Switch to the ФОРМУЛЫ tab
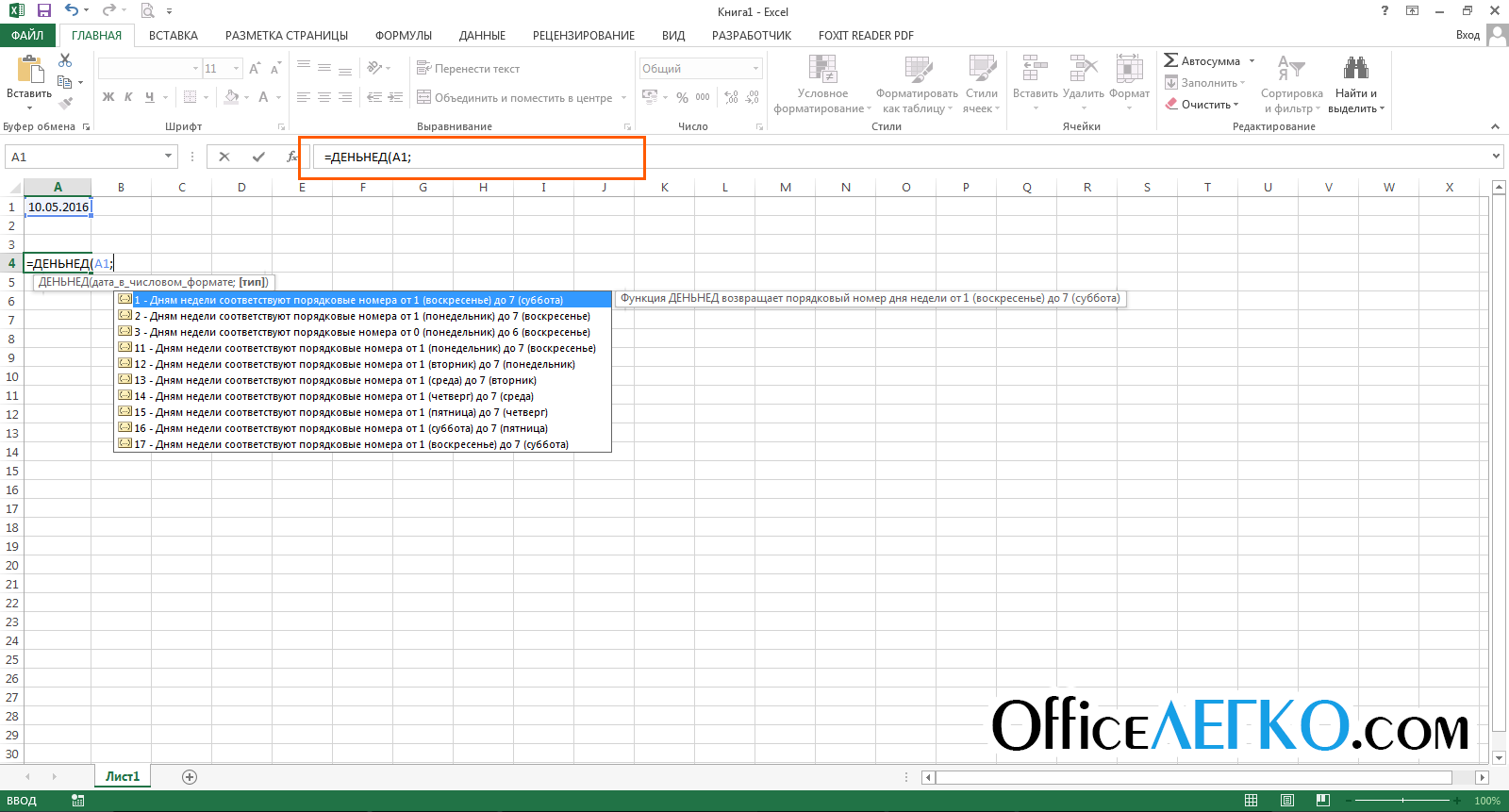Screen dimensions: 1509x812 tap(404, 35)
